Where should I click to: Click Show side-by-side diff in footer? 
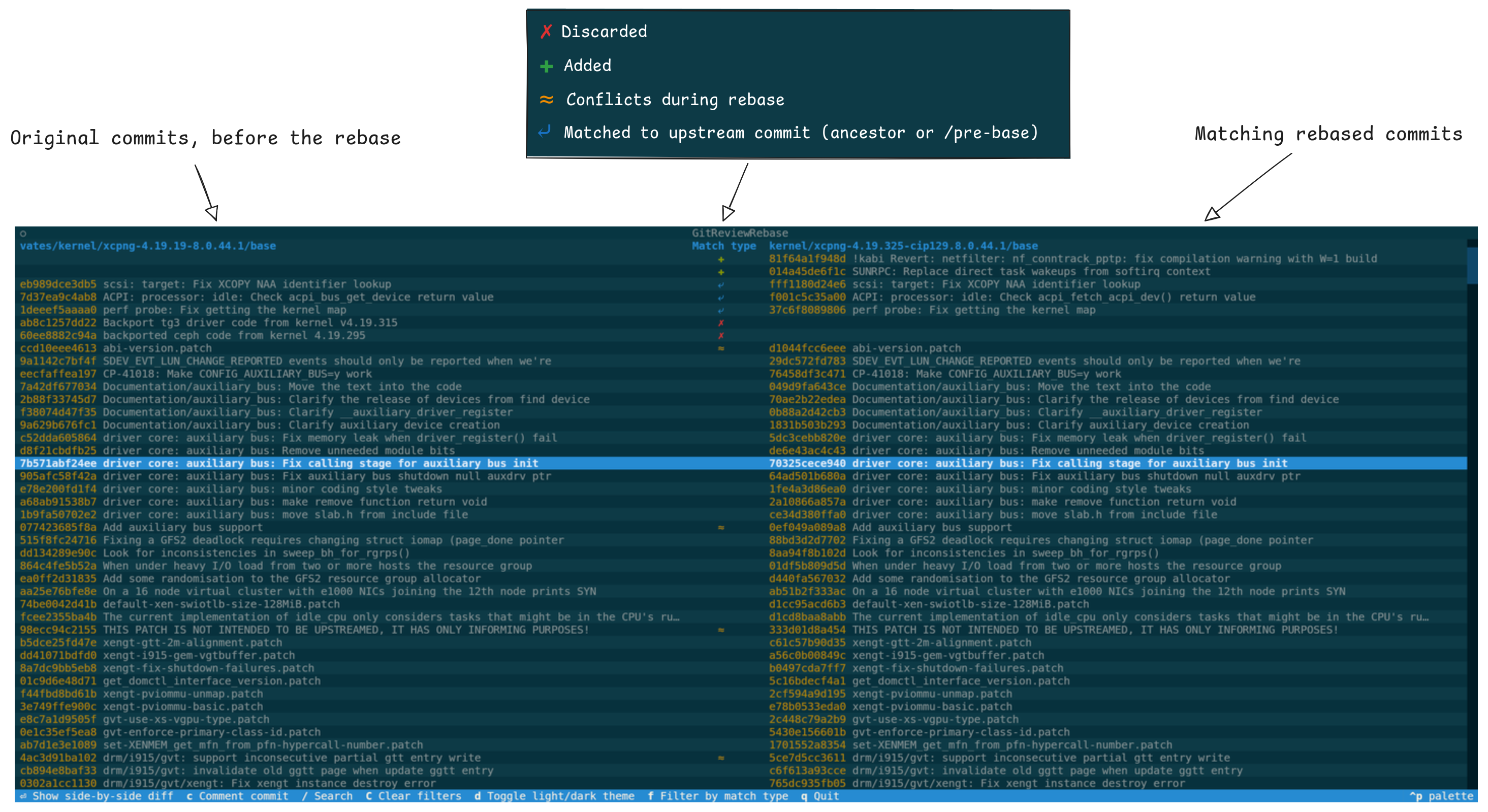point(97,796)
